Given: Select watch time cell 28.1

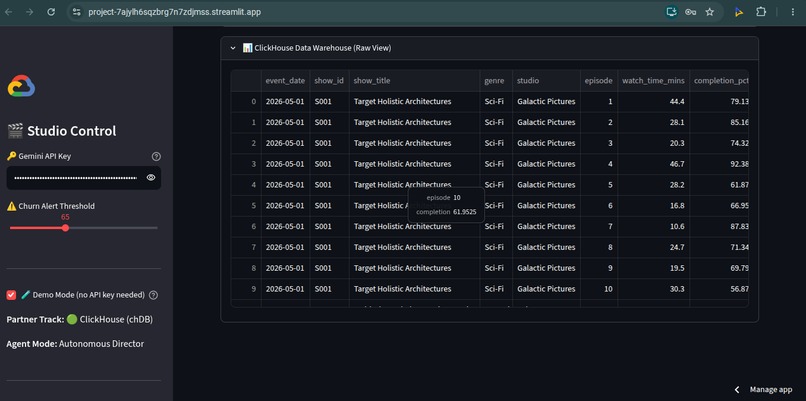Looking at the screenshot, I should pos(653,122).
